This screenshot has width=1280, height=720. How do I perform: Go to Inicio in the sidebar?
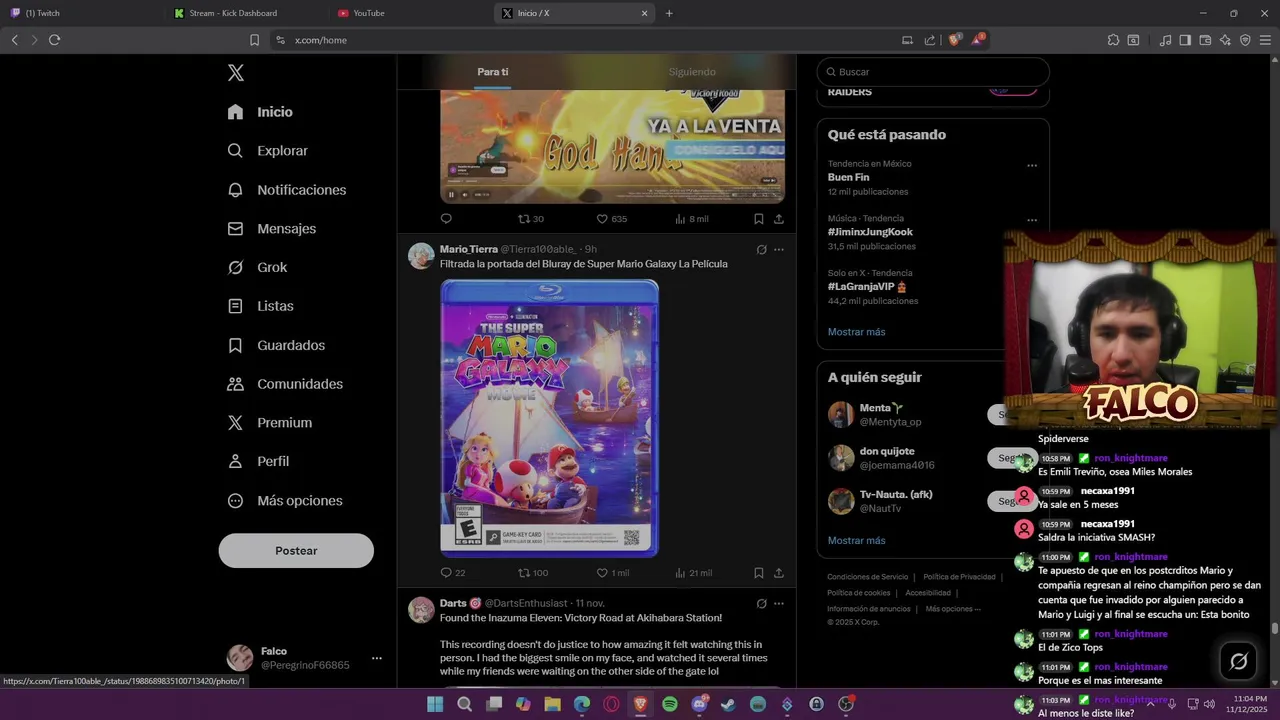pos(260,112)
